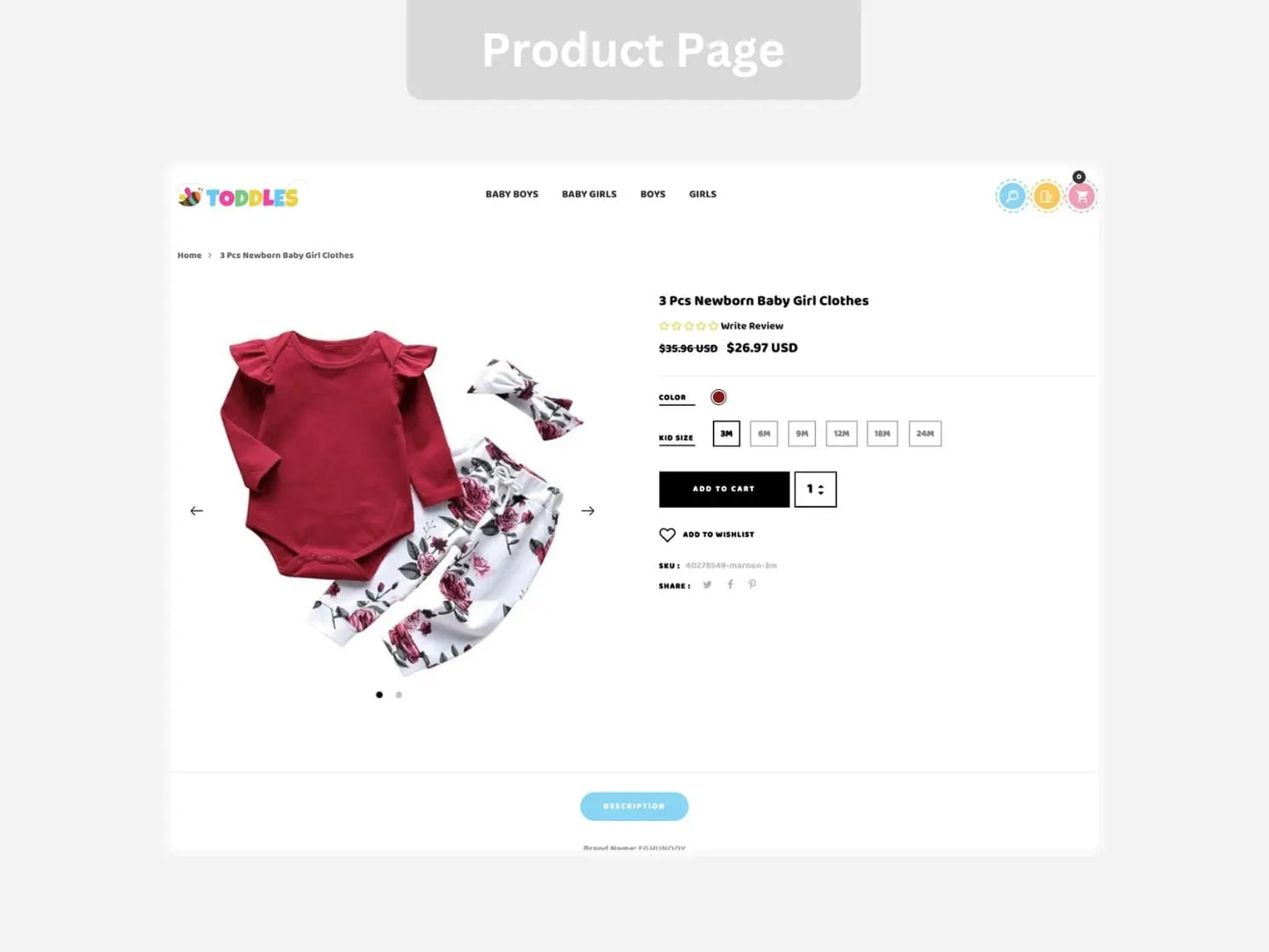Open the pink shopping cart icon
The image size is (1269, 952).
(x=1081, y=196)
